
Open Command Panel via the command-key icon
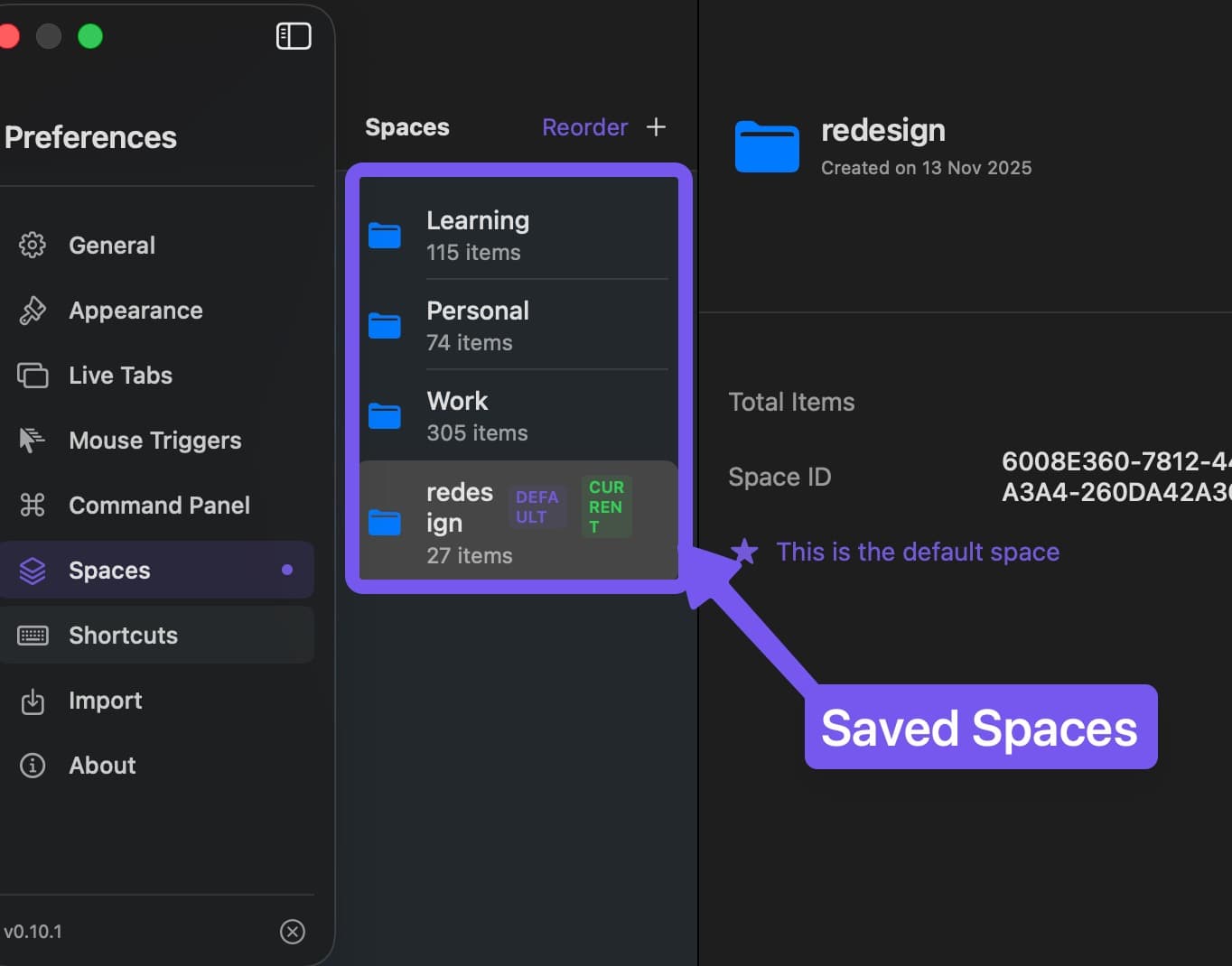32,505
